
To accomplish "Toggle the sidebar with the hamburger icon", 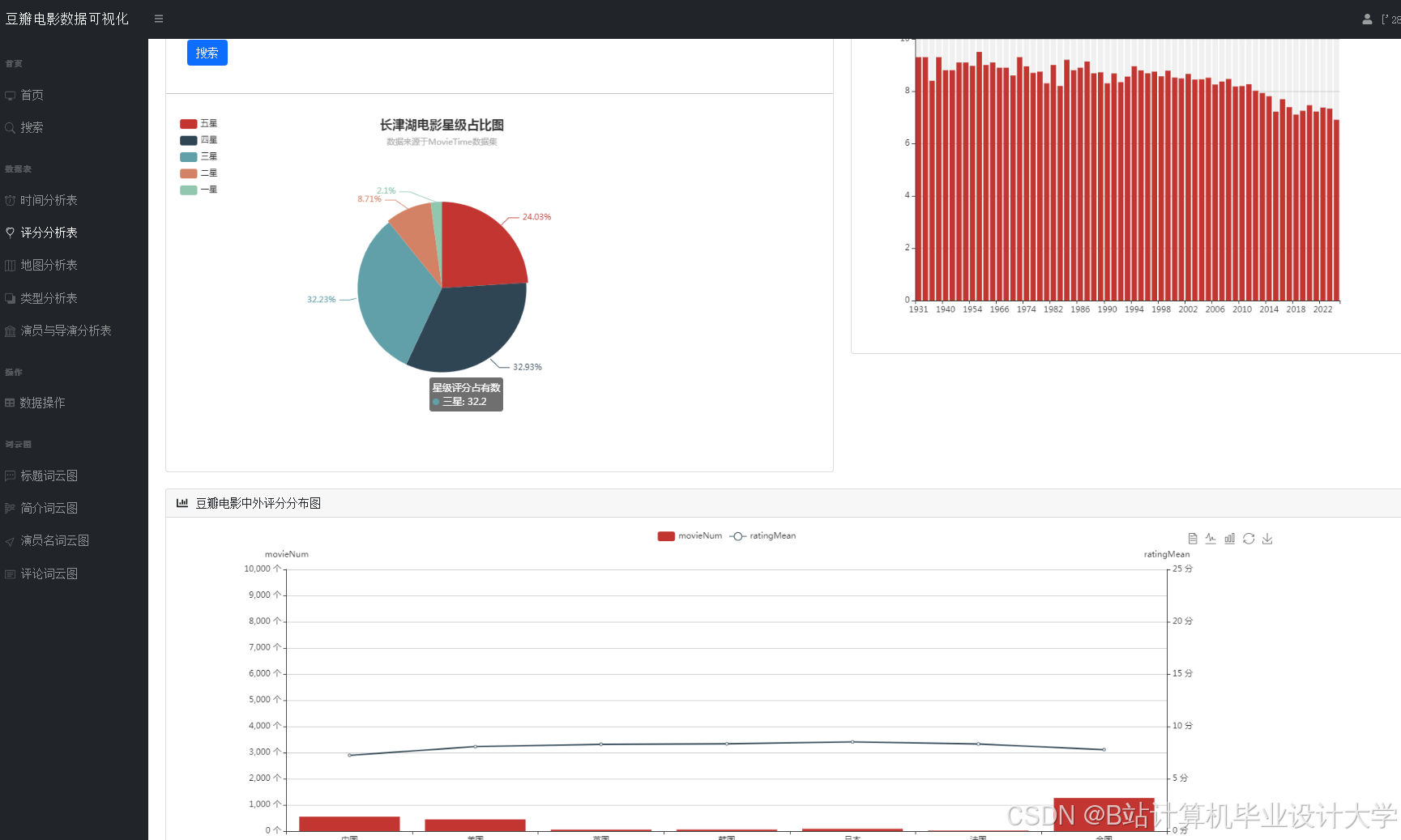I will point(159,19).
